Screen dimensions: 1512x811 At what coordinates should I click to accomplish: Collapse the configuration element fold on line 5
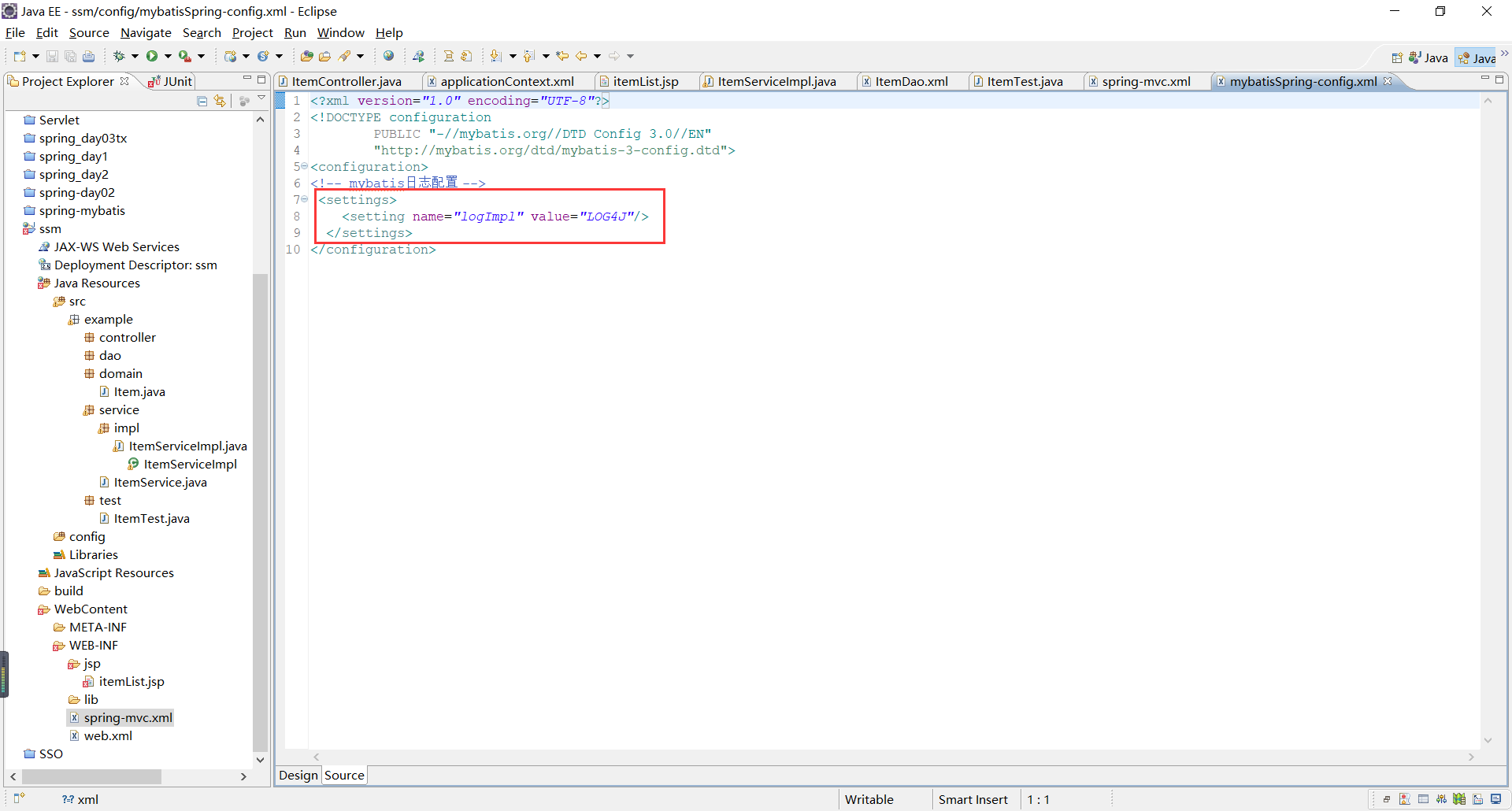tap(305, 166)
